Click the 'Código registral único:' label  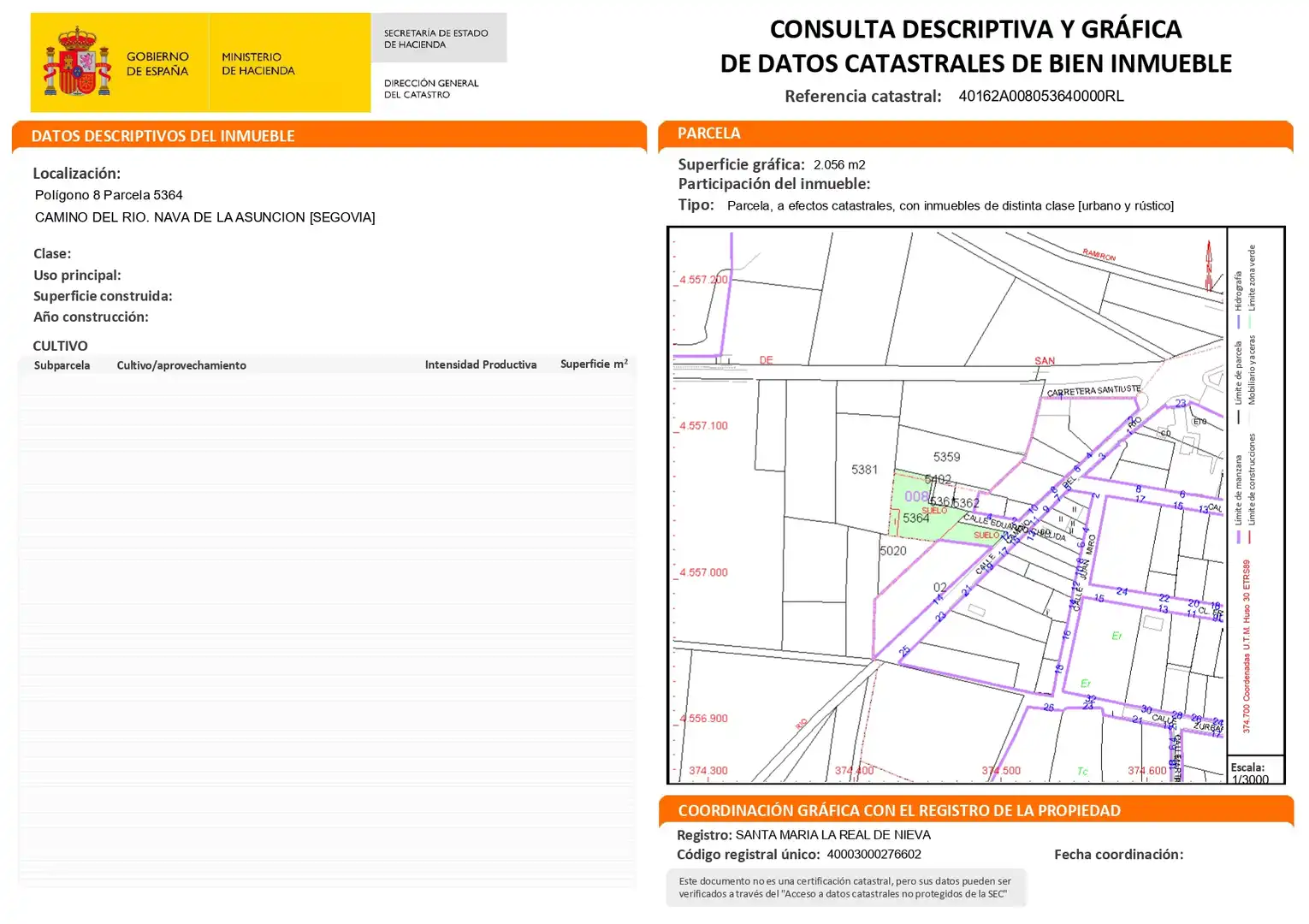point(748,855)
